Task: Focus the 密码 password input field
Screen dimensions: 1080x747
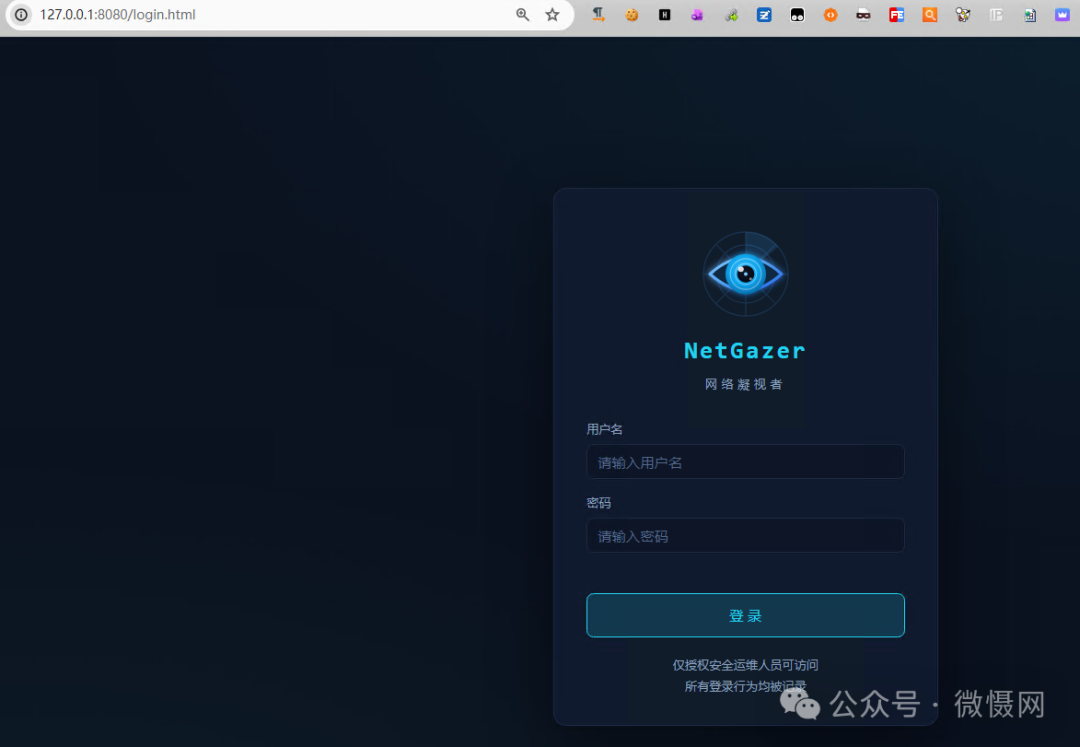Action: tap(745, 536)
